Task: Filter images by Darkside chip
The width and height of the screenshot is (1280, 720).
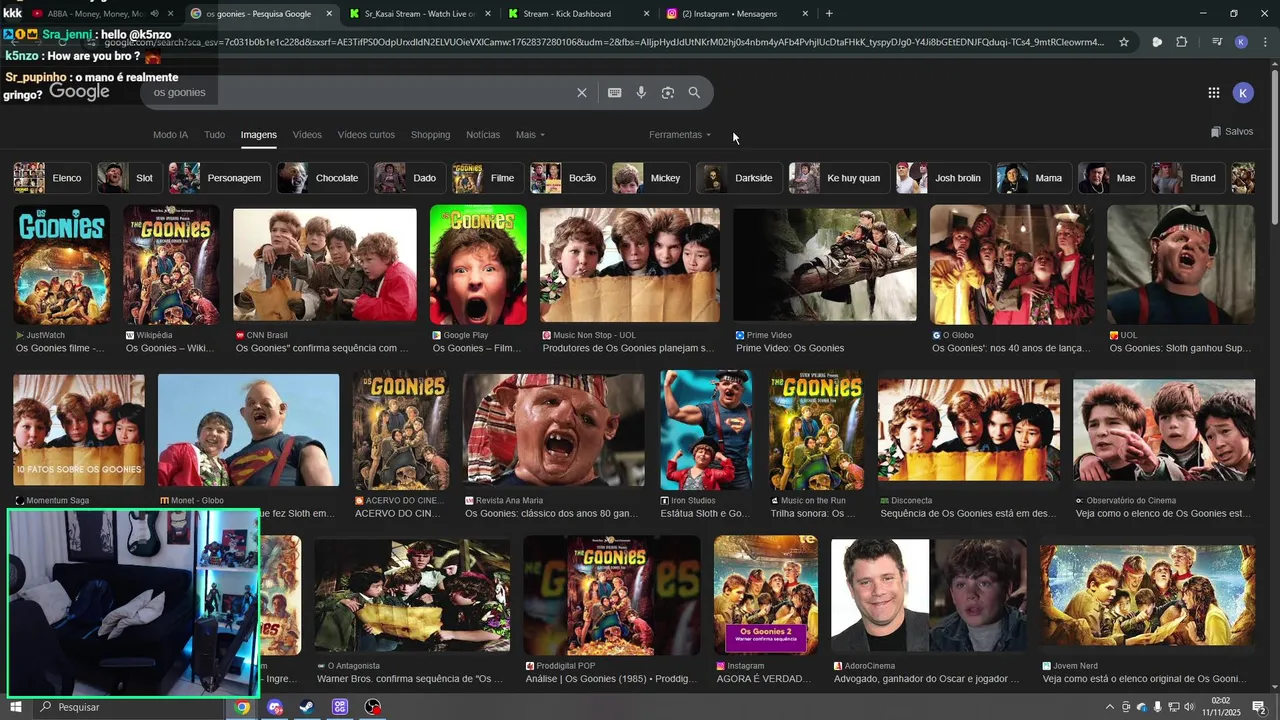Action: [x=740, y=178]
